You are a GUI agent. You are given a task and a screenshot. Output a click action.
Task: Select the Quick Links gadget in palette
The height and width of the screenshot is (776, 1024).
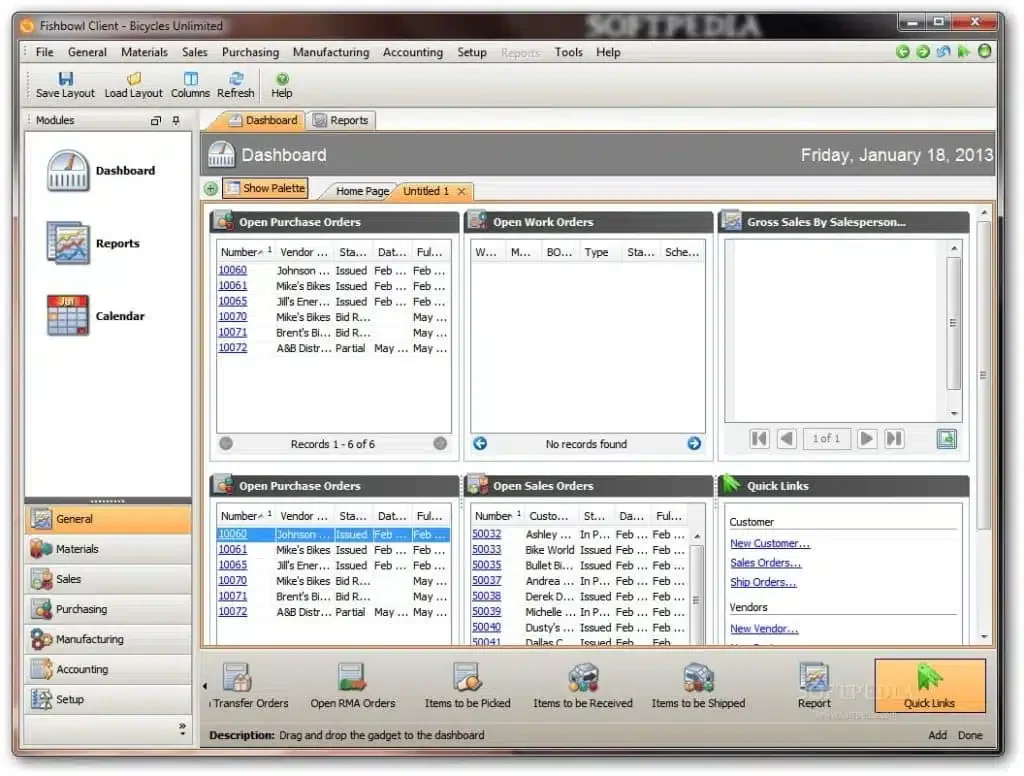pyautogui.click(x=929, y=685)
